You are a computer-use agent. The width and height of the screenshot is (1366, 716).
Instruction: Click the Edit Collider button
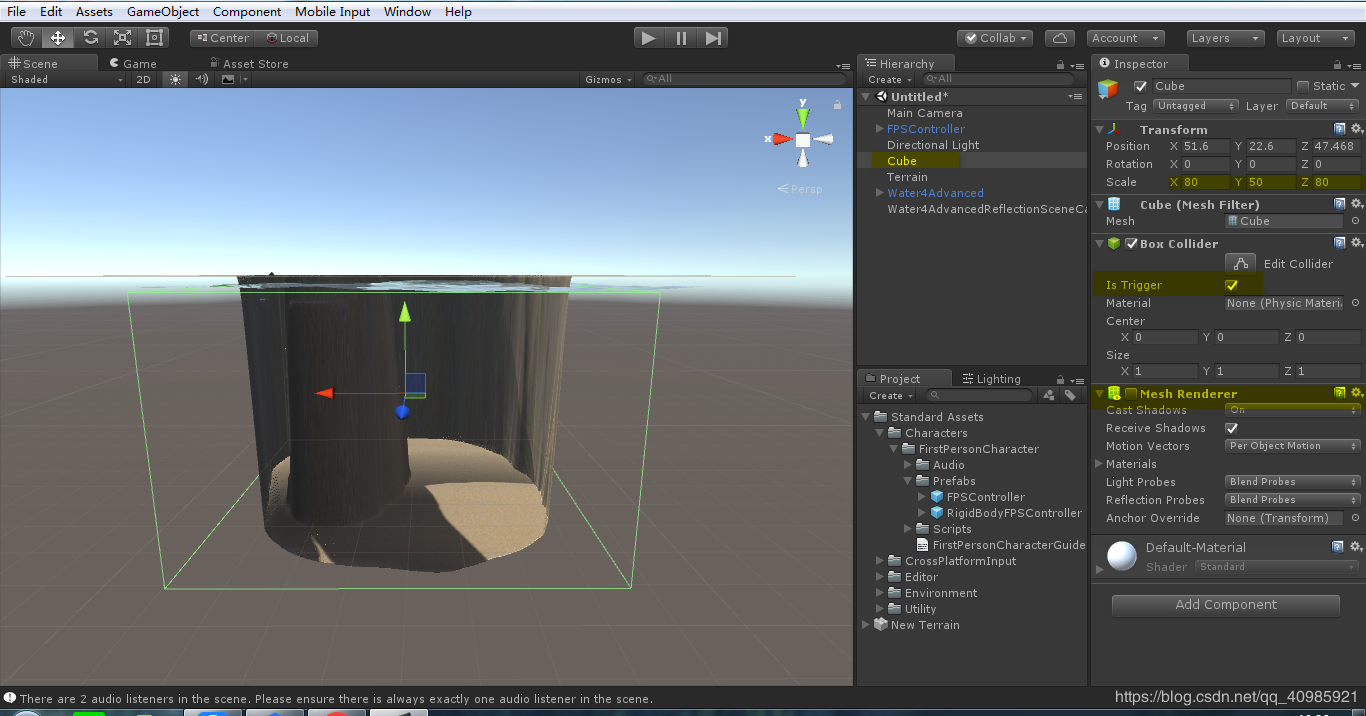pyautogui.click(x=1240, y=263)
